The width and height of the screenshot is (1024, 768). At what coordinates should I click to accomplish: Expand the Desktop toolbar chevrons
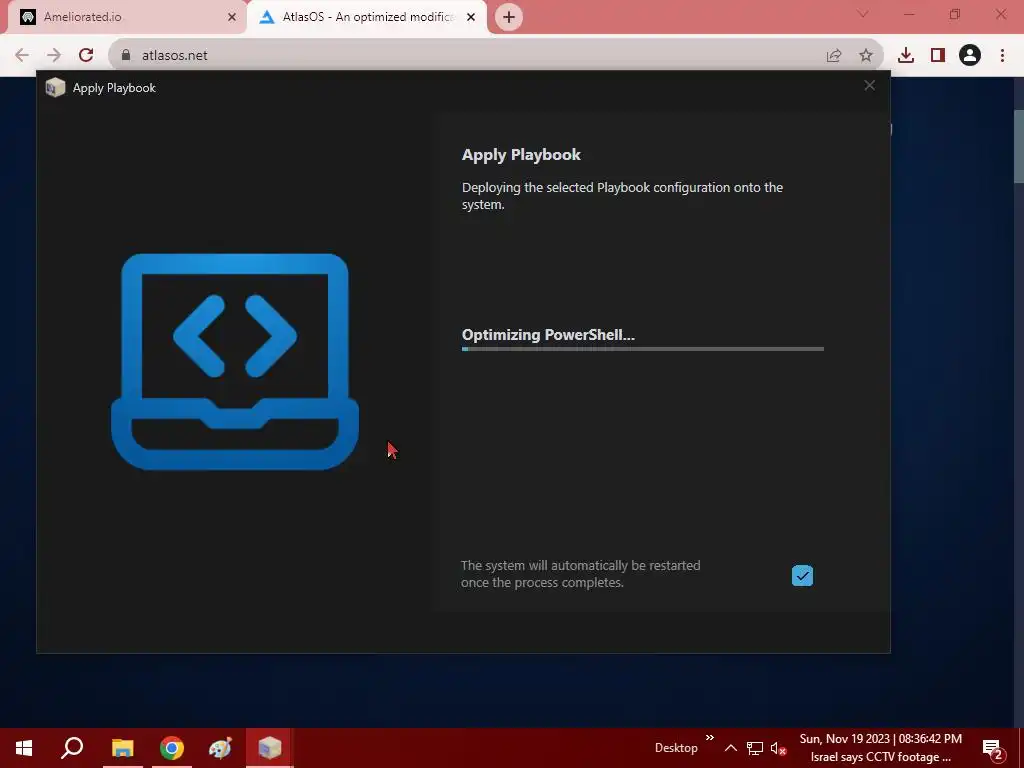710,738
